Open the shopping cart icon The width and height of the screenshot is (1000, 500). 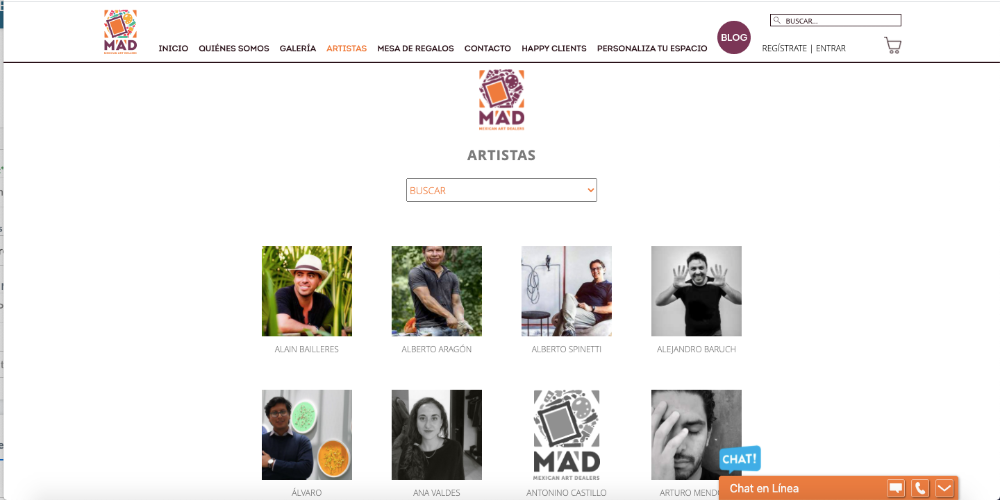[892, 45]
